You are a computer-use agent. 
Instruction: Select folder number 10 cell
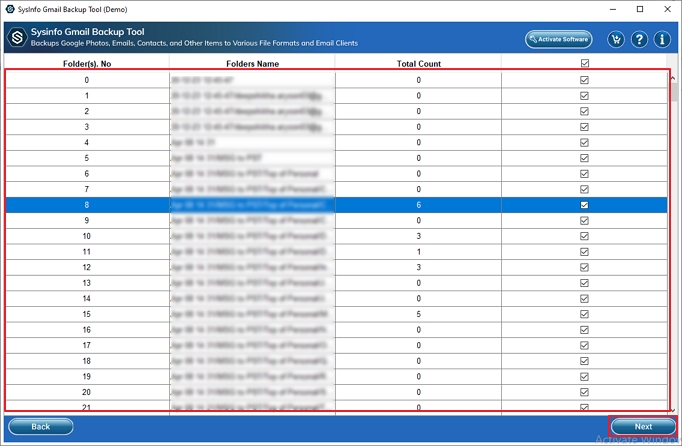(87, 236)
